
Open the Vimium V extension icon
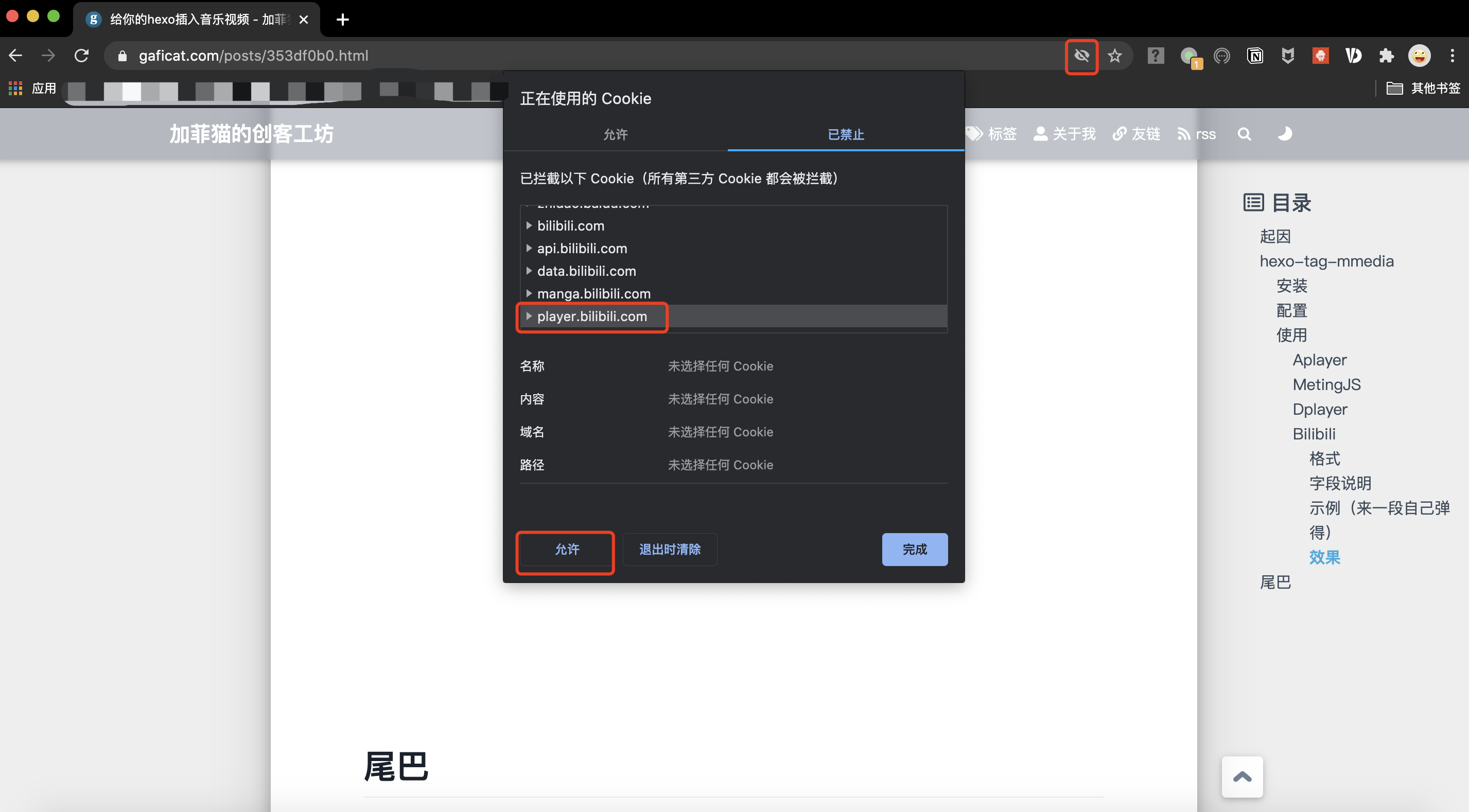1353,55
